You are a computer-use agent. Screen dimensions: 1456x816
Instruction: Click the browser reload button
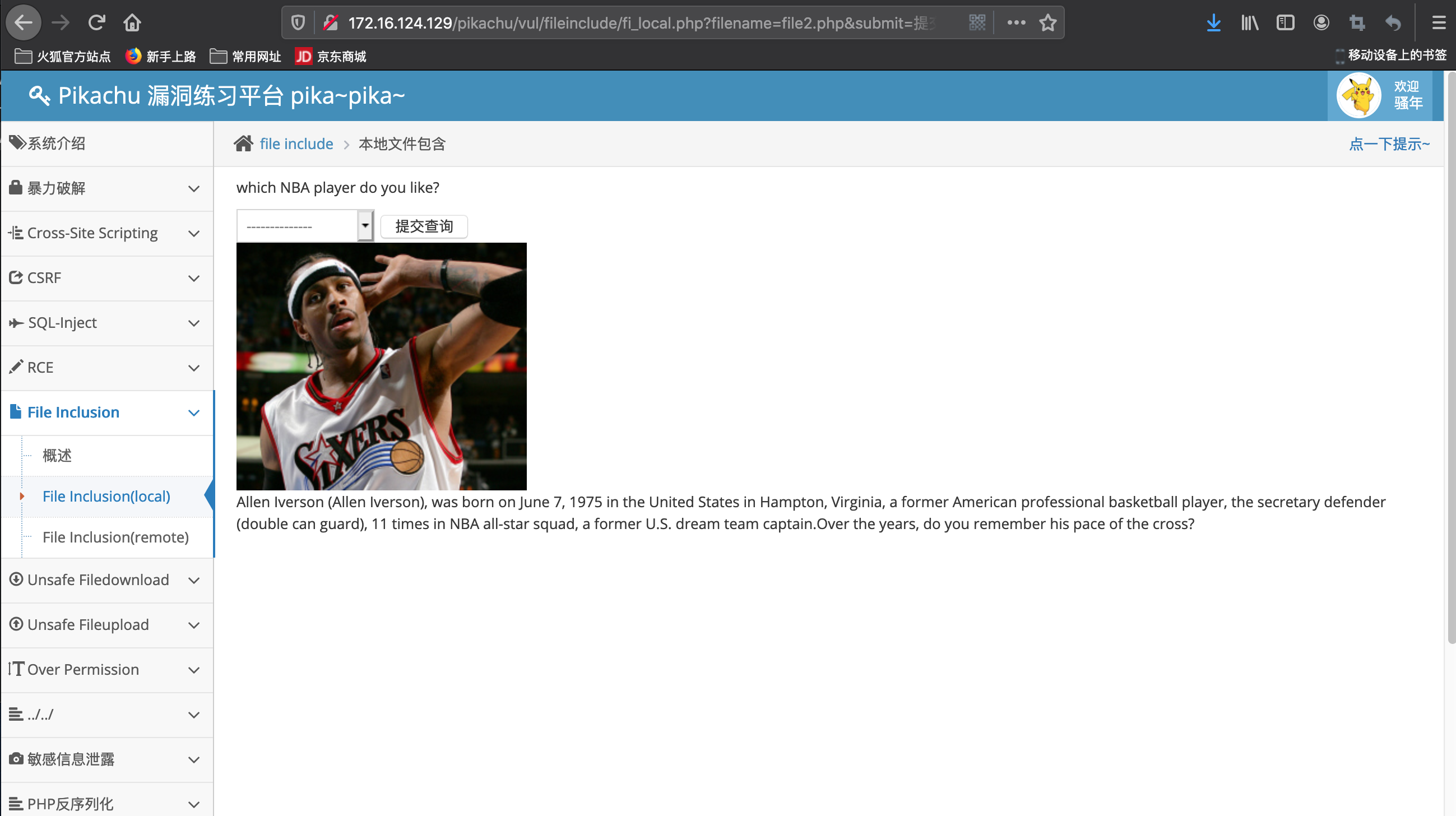[96, 22]
